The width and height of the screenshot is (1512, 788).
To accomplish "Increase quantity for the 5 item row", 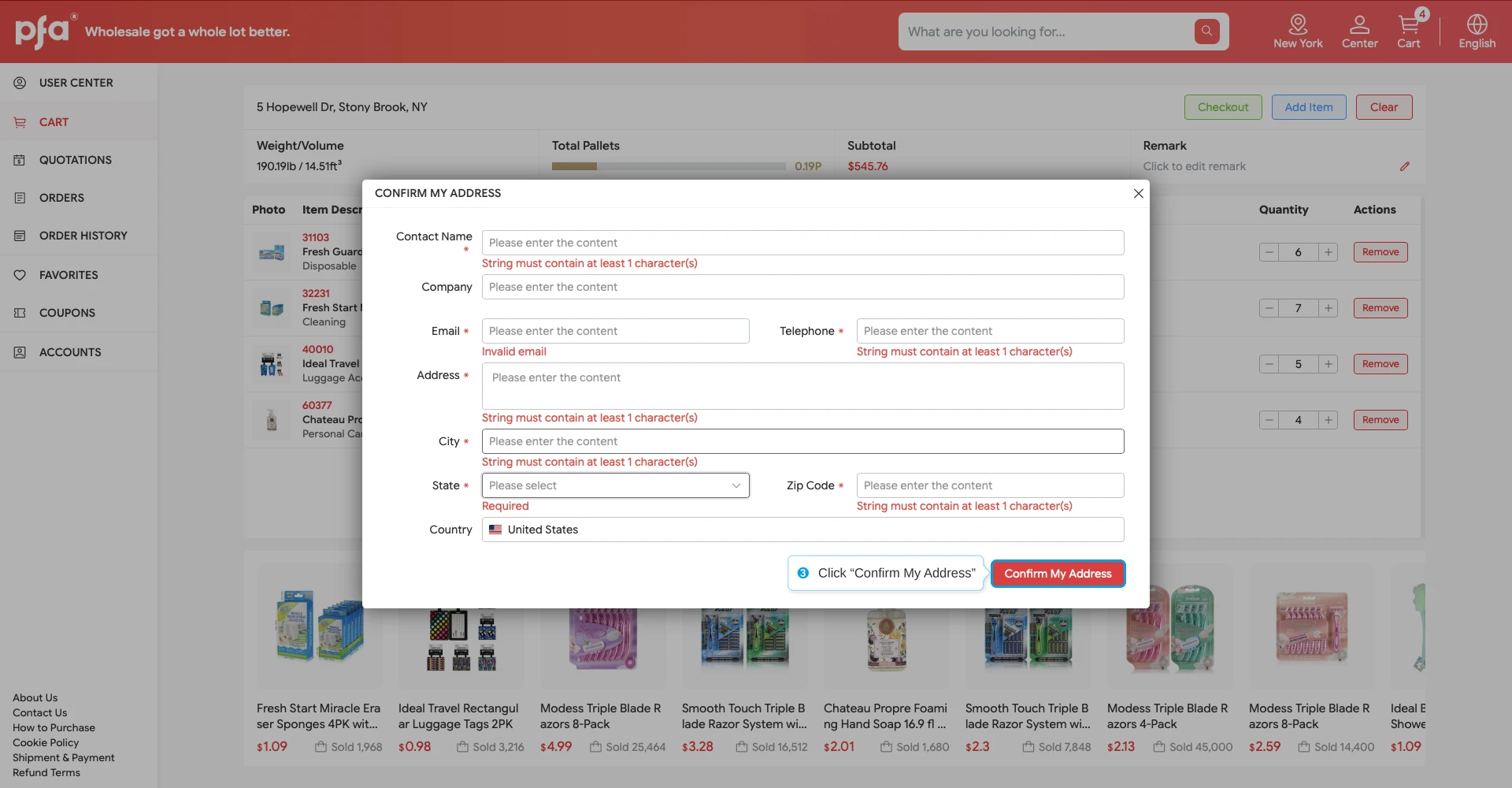I will click(x=1329, y=364).
